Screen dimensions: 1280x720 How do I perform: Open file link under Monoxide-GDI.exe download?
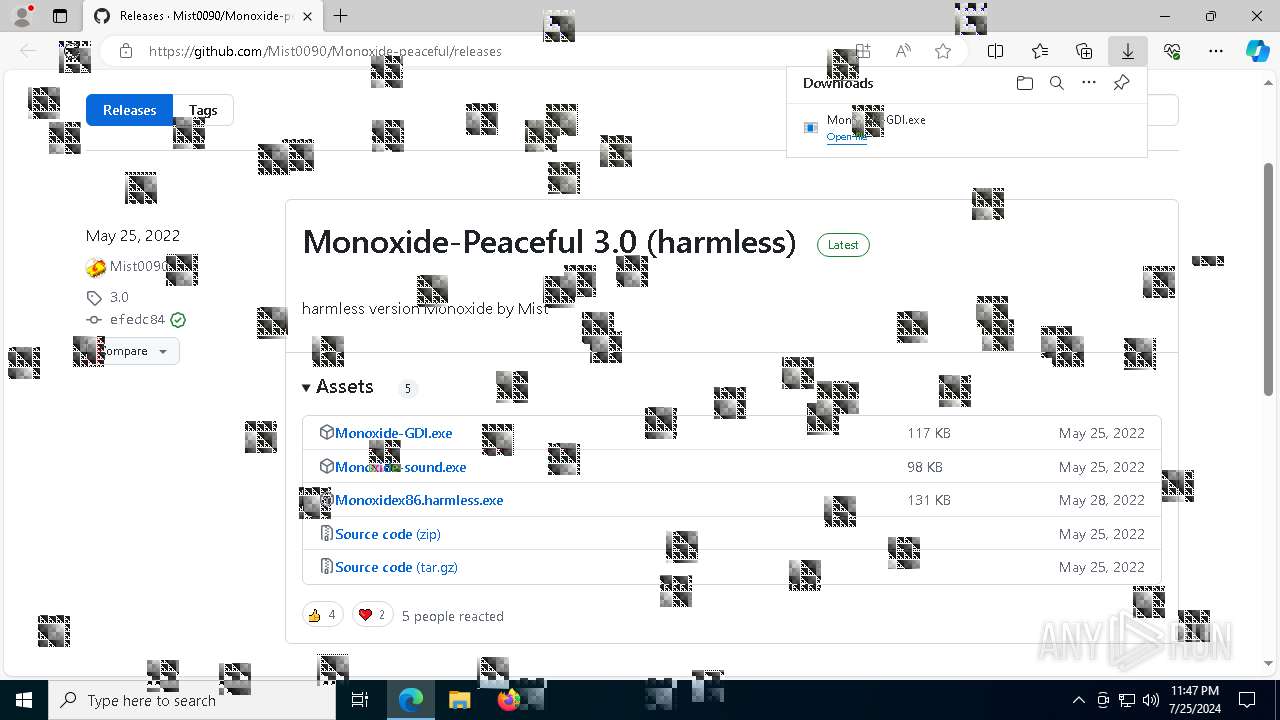pos(847,137)
